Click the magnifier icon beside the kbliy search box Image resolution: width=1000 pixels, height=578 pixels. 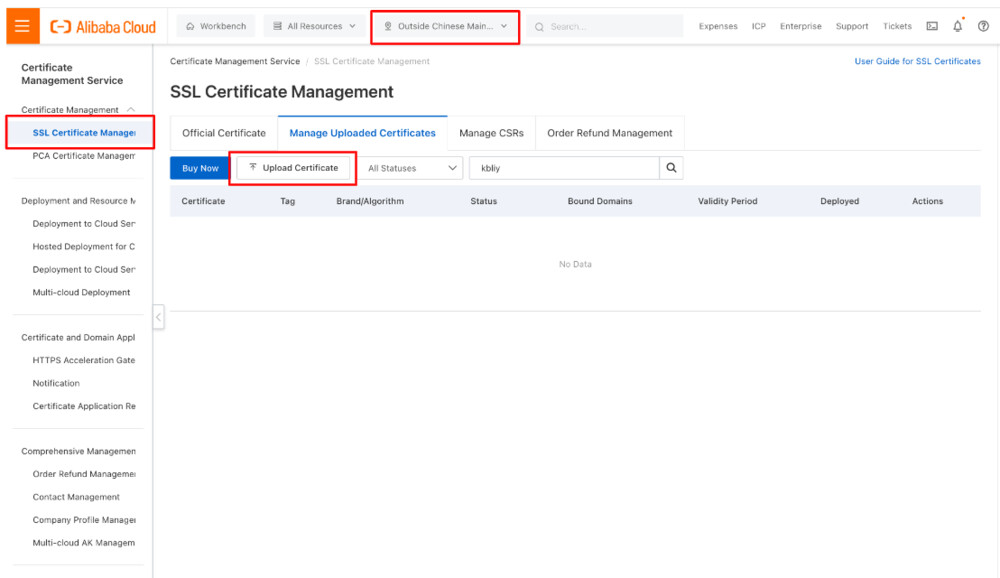[670, 168]
